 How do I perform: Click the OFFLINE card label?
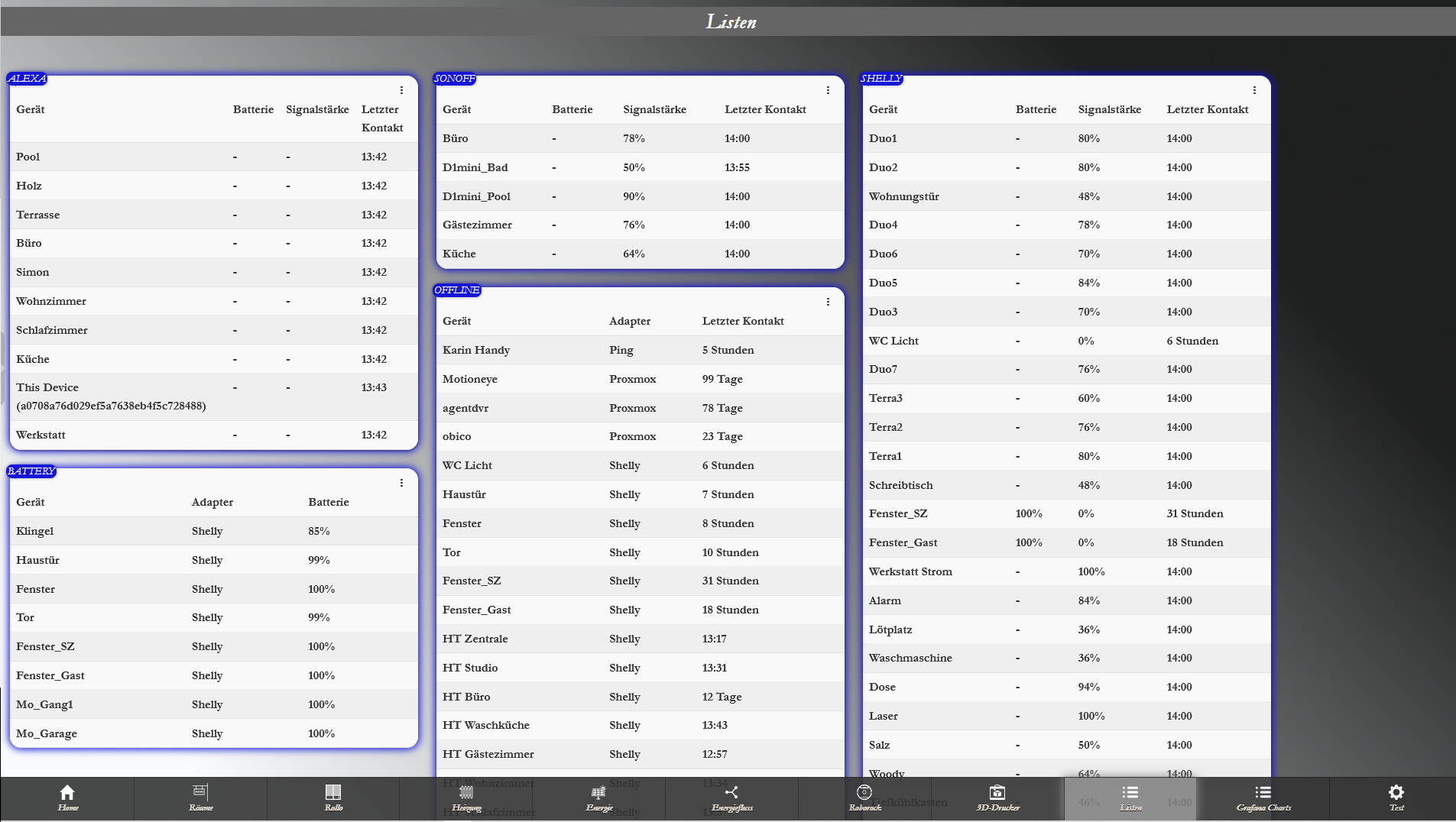pyautogui.click(x=457, y=290)
